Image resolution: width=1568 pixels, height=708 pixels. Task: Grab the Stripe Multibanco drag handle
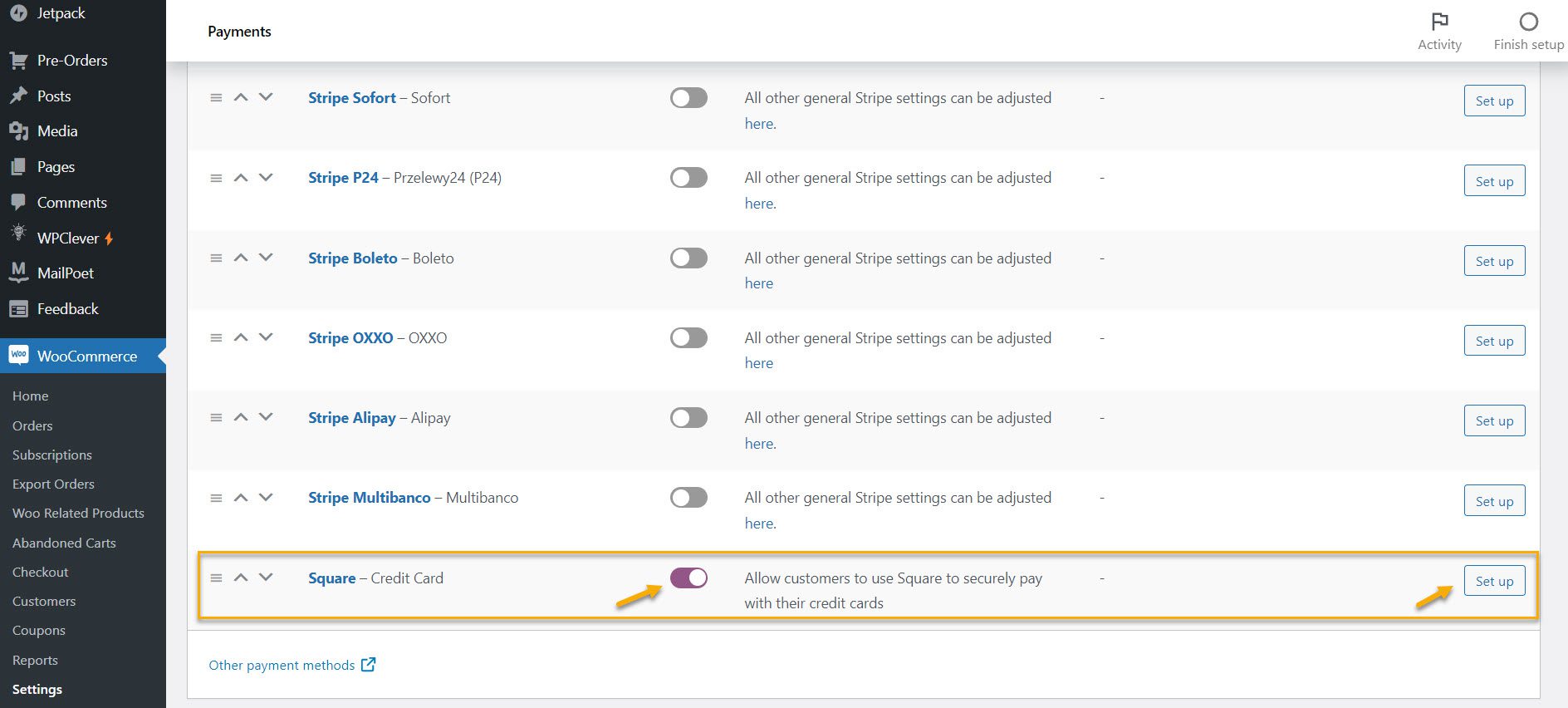pos(216,498)
